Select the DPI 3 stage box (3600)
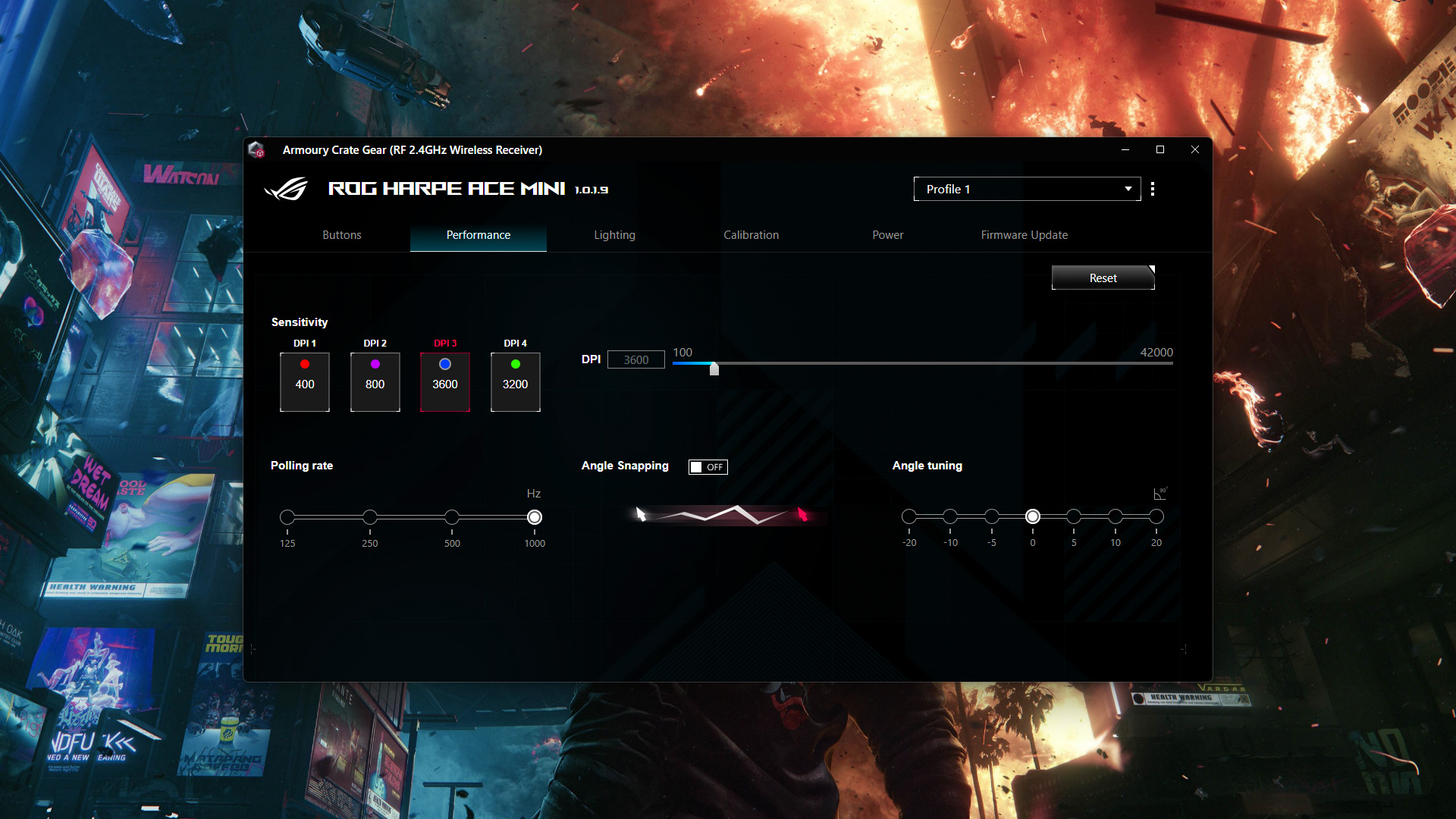 (445, 382)
